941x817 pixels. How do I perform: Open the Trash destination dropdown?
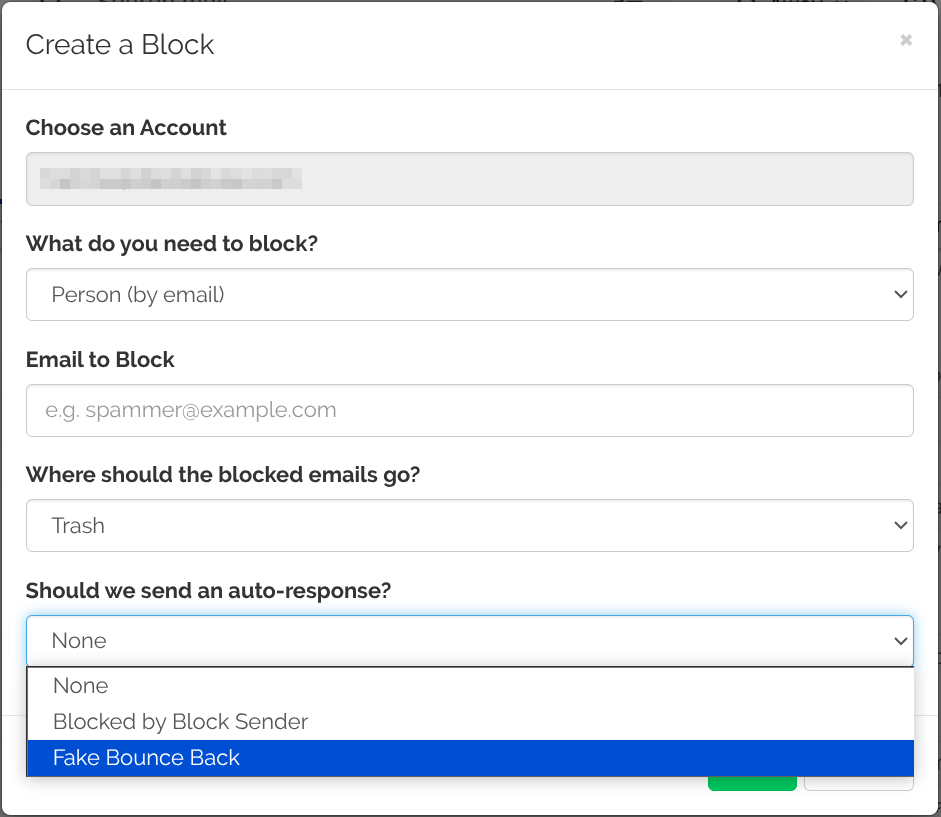(469, 526)
